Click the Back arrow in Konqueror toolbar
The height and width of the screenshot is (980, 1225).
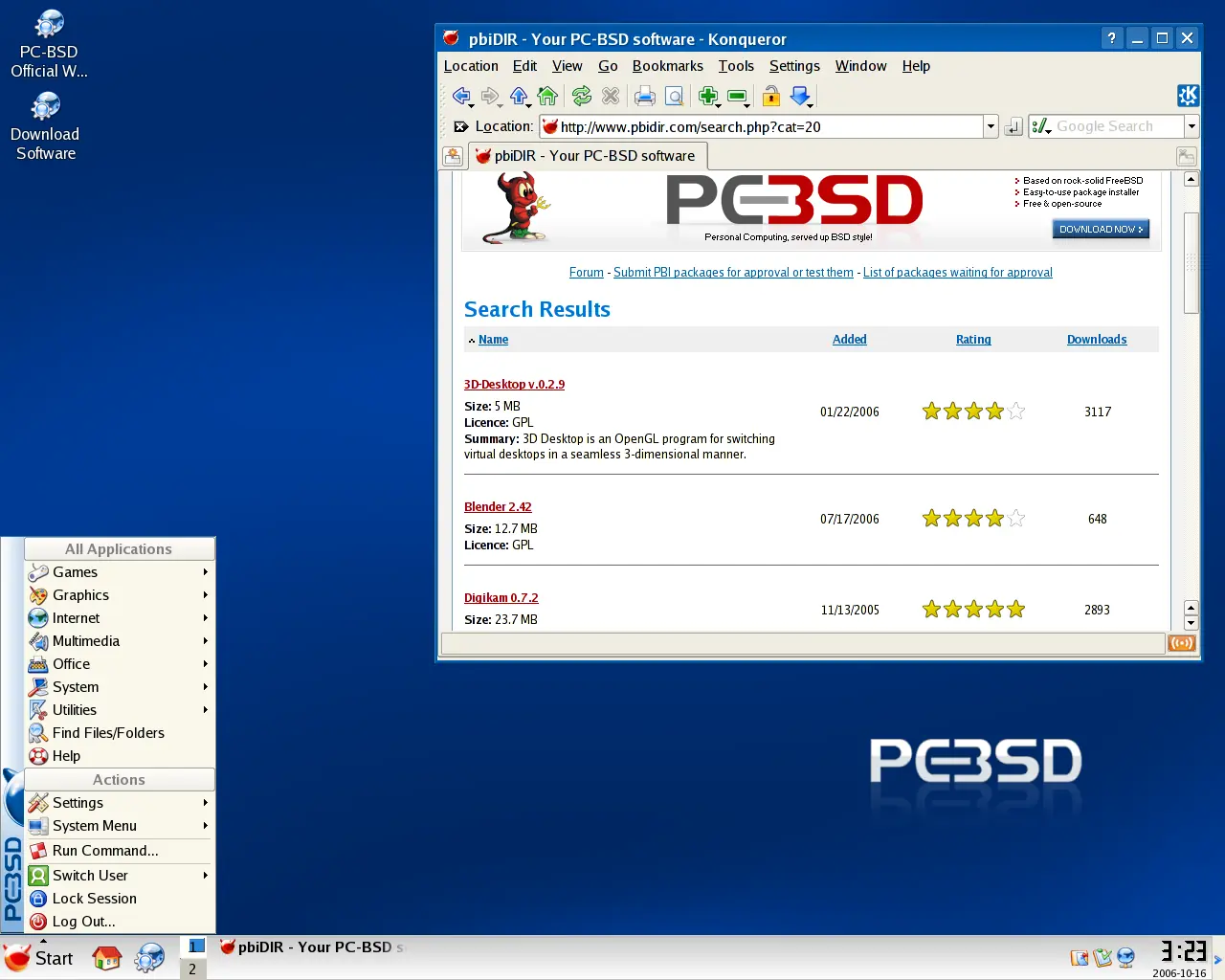460,96
